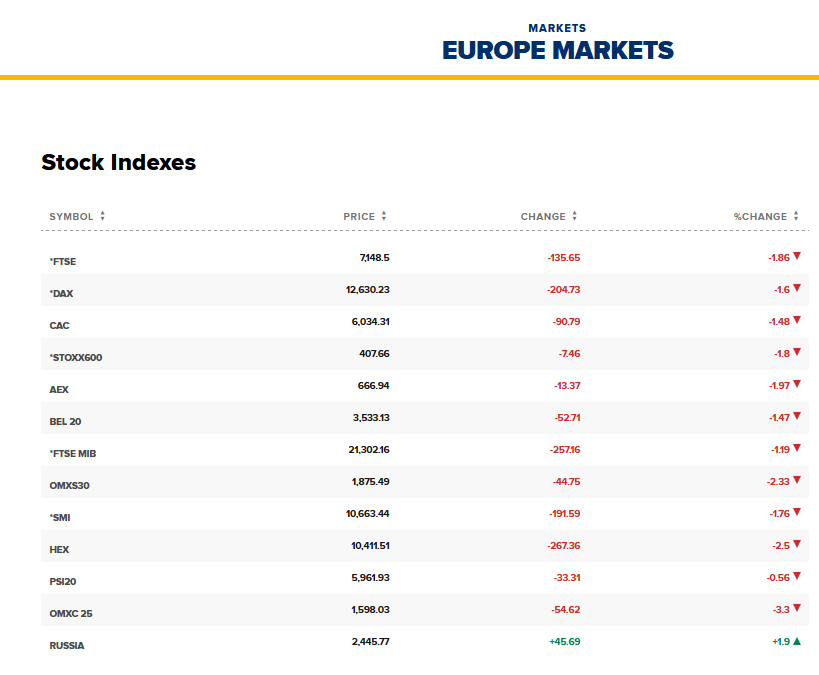Select the HEX price 10,411.51
Image resolution: width=819 pixels, height=675 pixels.
click(370, 545)
